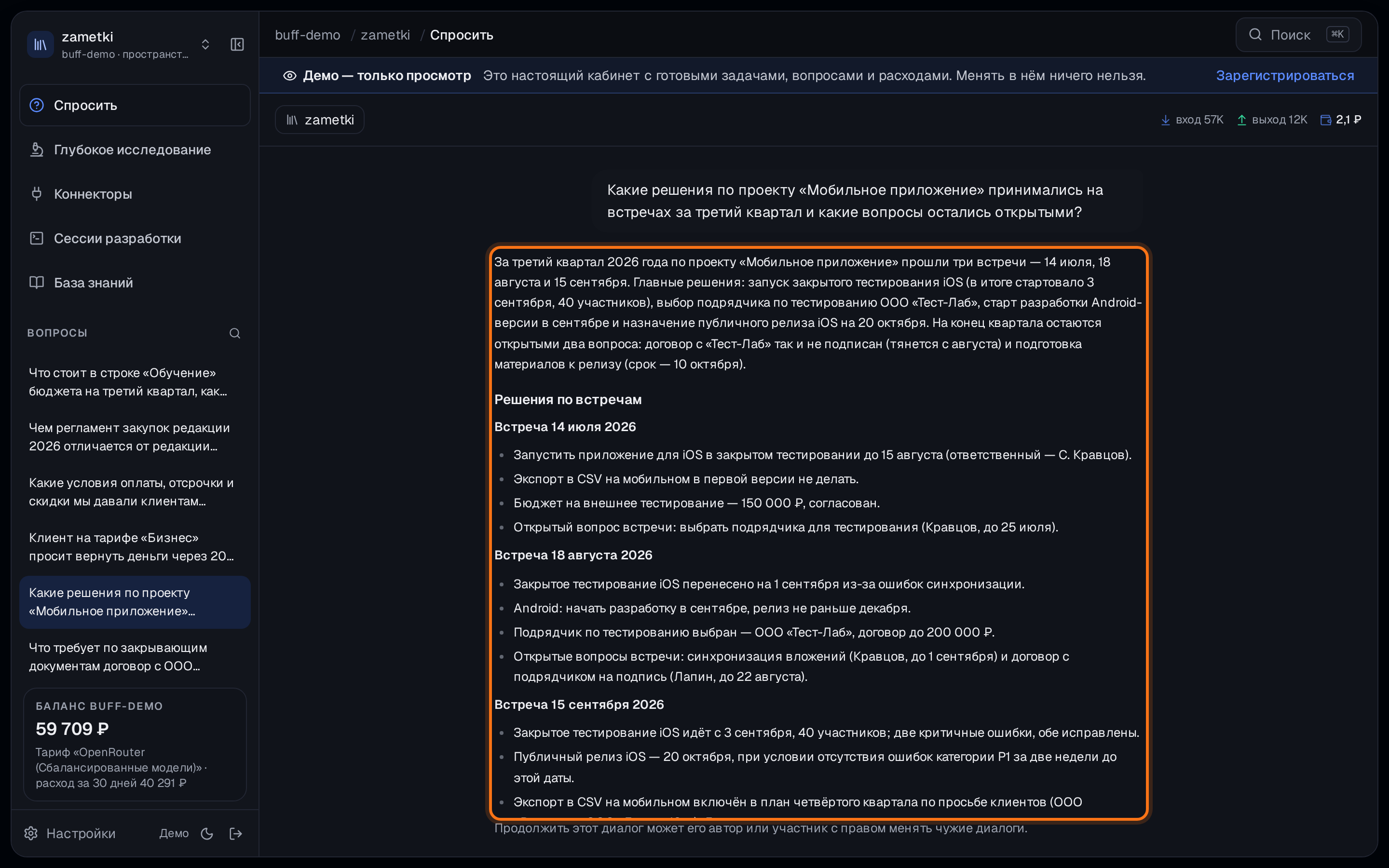
Task: Click the cost 2,1 ₽ wallet indicator
Action: click(x=1341, y=120)
